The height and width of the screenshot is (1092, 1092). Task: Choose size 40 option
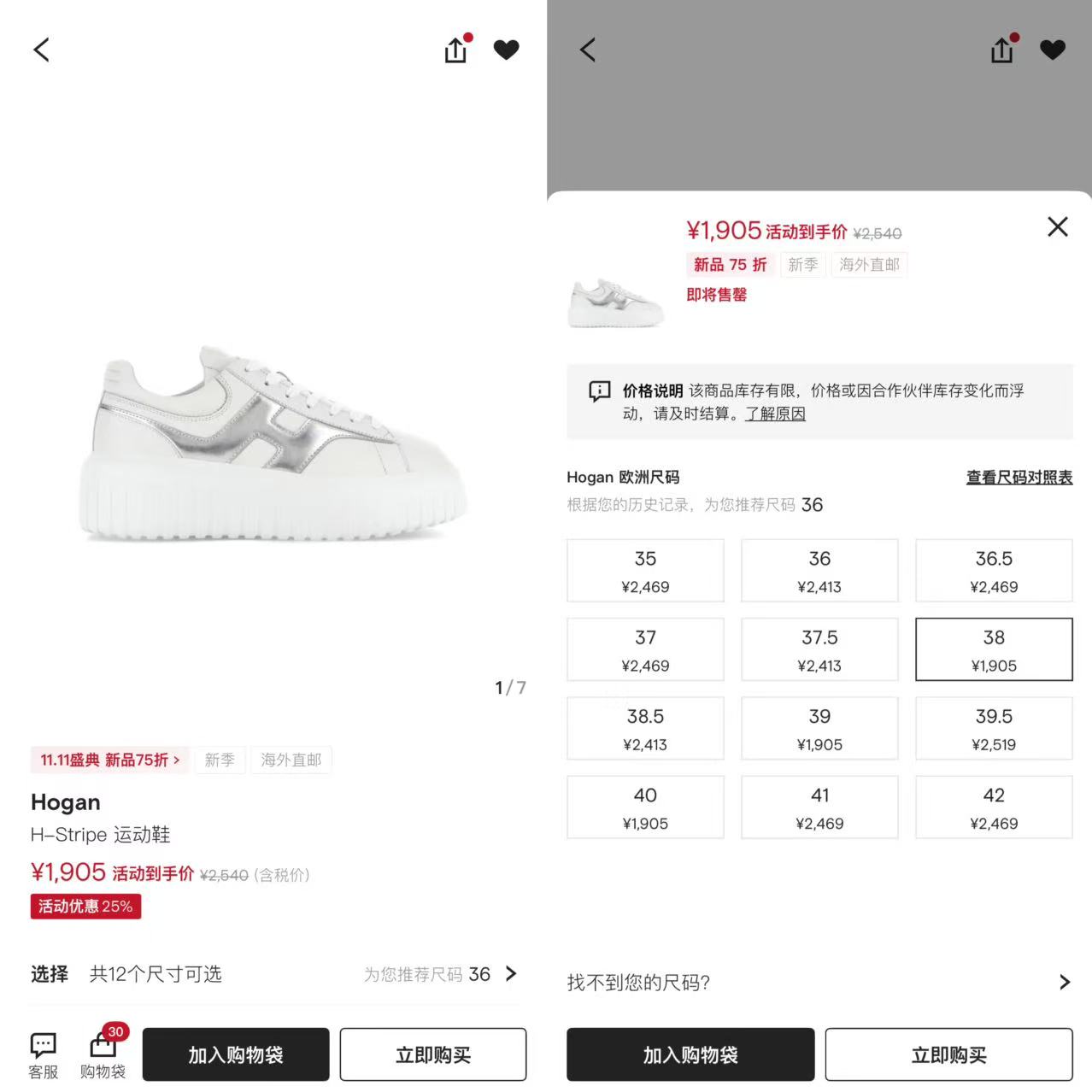tap(645, 807)
